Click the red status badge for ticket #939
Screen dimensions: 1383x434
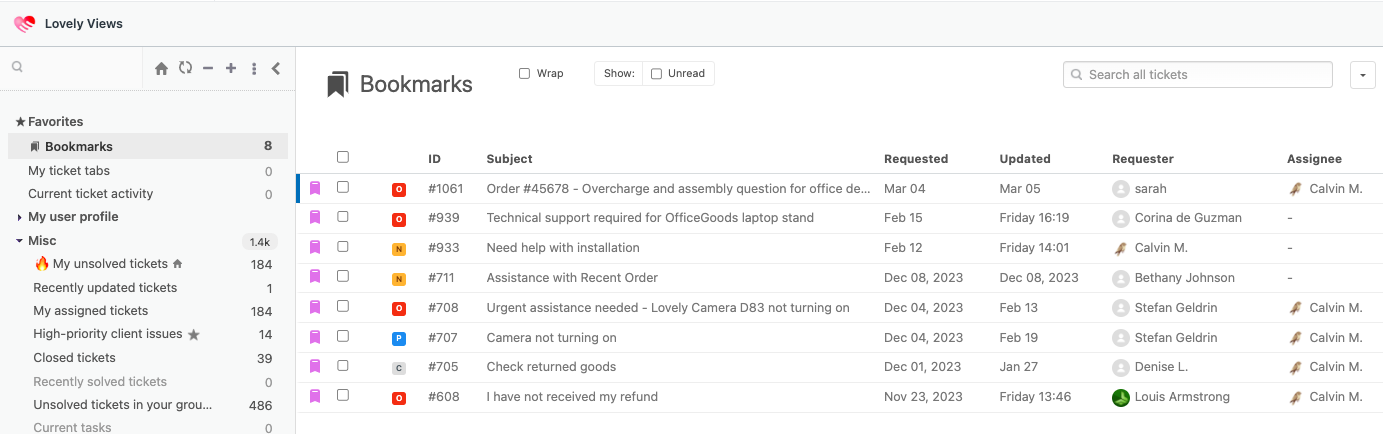(x=399, y=219)
